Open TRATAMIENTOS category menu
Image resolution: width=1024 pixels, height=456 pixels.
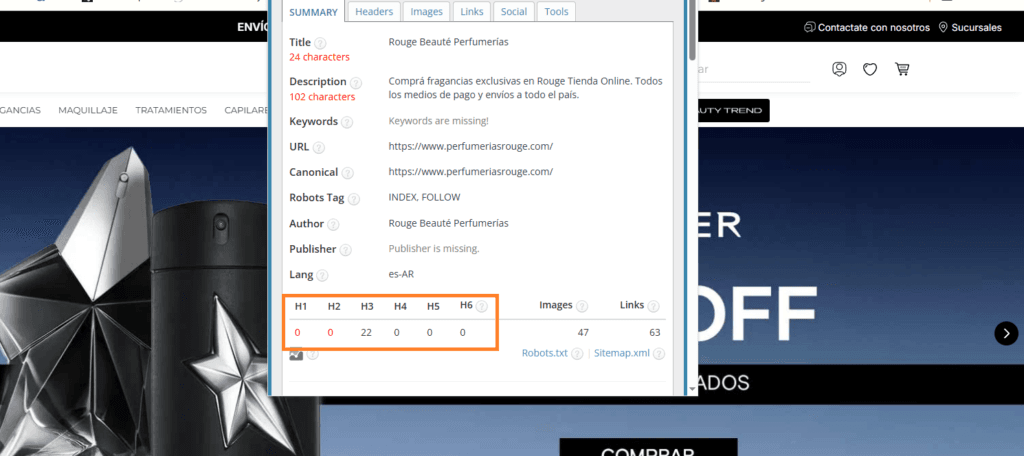pos(171,110)
